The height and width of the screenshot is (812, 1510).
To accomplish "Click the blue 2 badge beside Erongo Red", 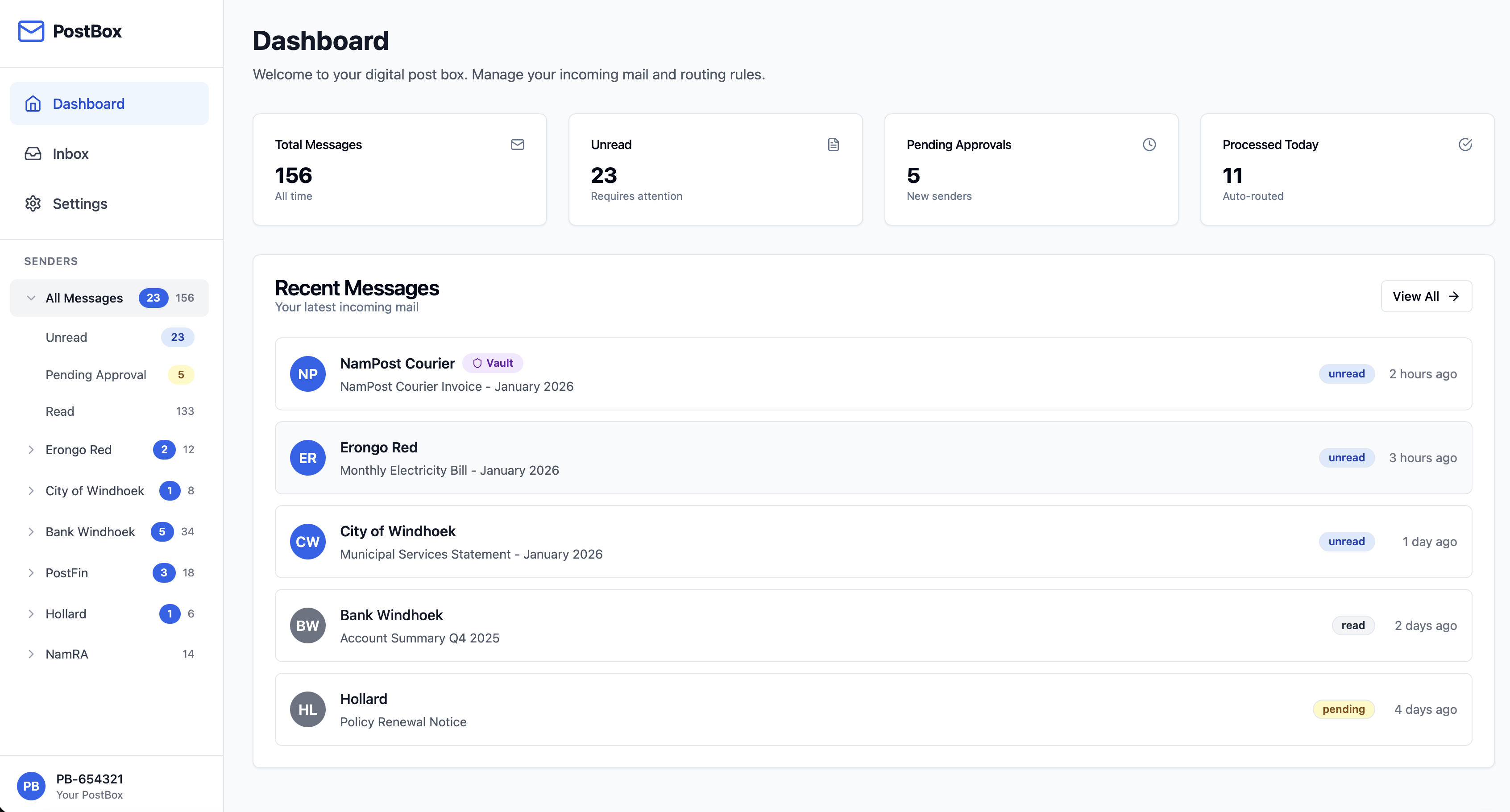I will (164, 450).
